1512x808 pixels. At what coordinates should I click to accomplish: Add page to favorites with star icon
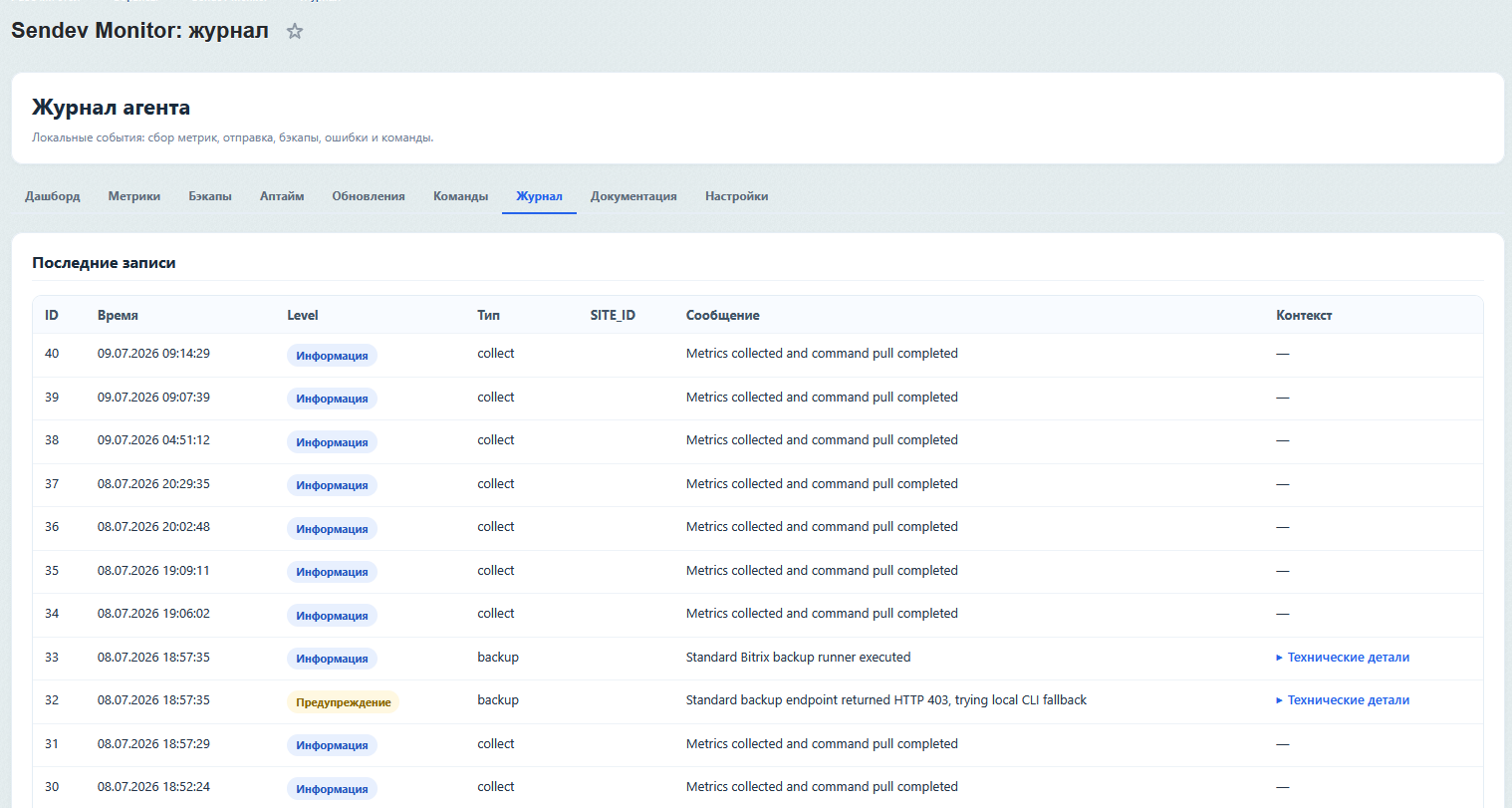(x=294, y=31)
